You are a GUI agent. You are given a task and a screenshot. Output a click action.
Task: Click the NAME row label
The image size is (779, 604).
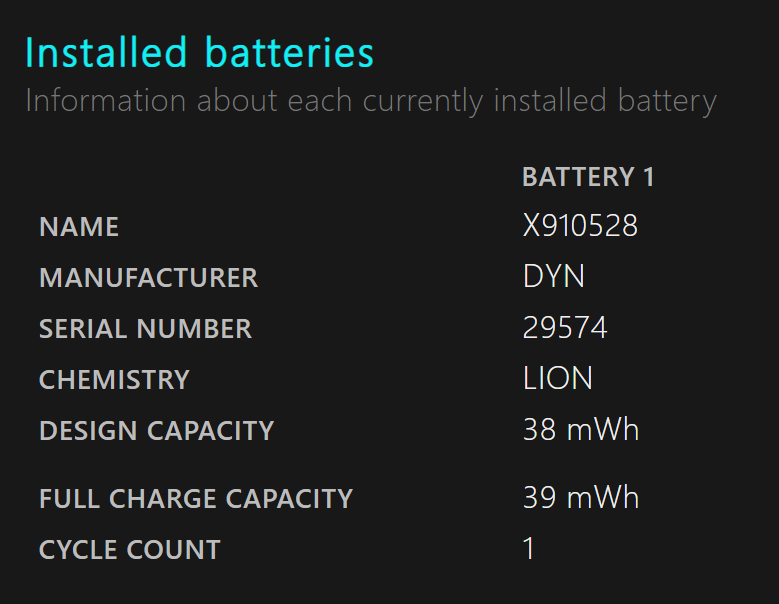pos(79,227)
